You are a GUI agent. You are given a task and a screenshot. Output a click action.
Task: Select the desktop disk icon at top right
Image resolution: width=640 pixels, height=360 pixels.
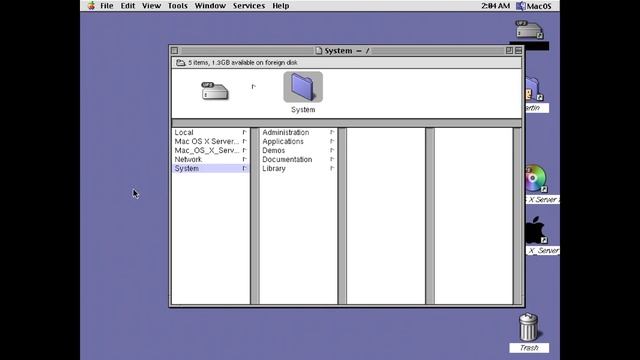[x=529, y=30]
